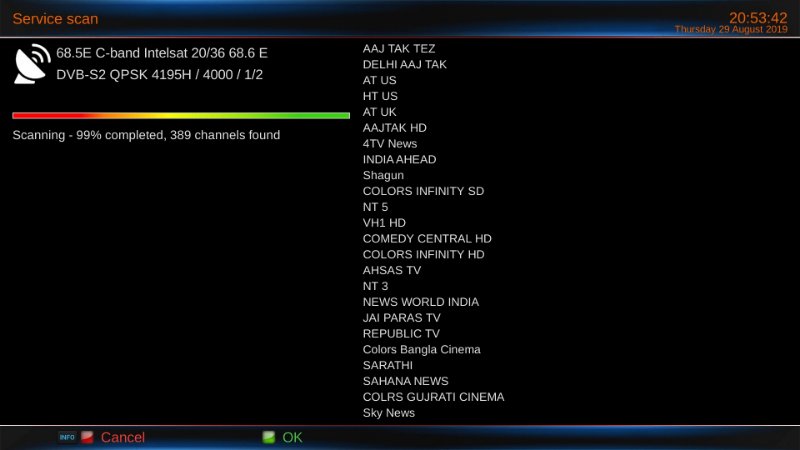
Task: Select REPUBLIC TV channel
Action: (401, 333)
